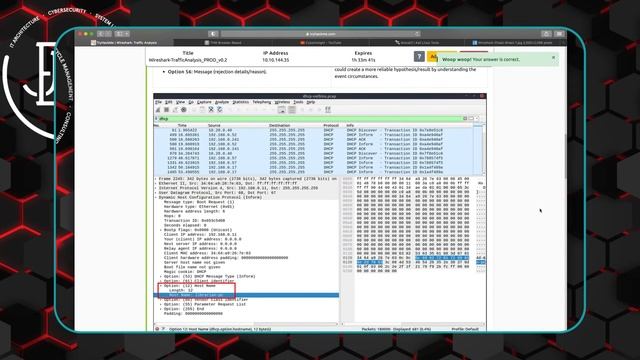Open the Wireshark Help menu

(311, 102)
